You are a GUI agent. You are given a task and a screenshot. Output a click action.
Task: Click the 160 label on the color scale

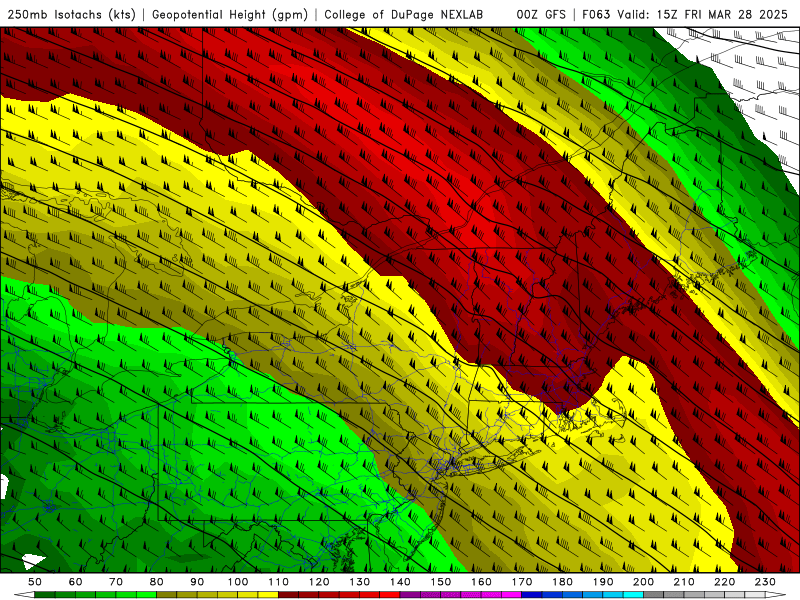click(x=481, y=582)
